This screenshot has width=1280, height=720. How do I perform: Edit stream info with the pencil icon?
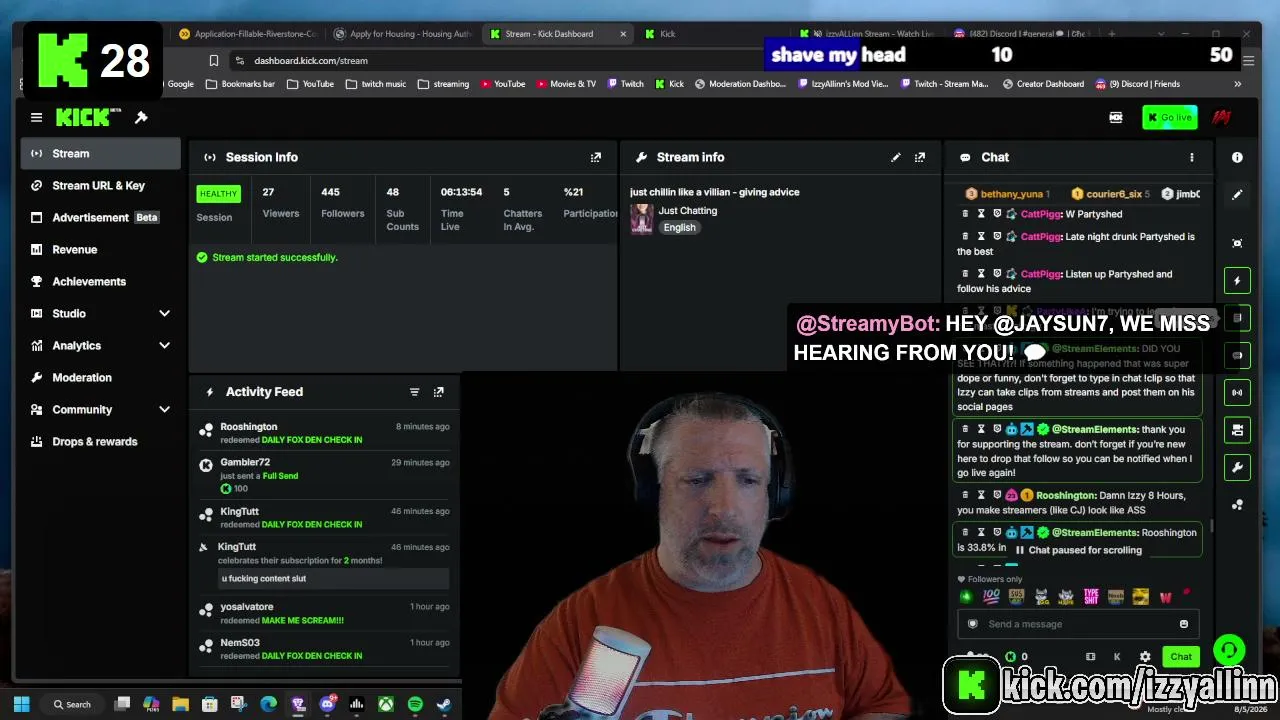[x=896, y=157]
